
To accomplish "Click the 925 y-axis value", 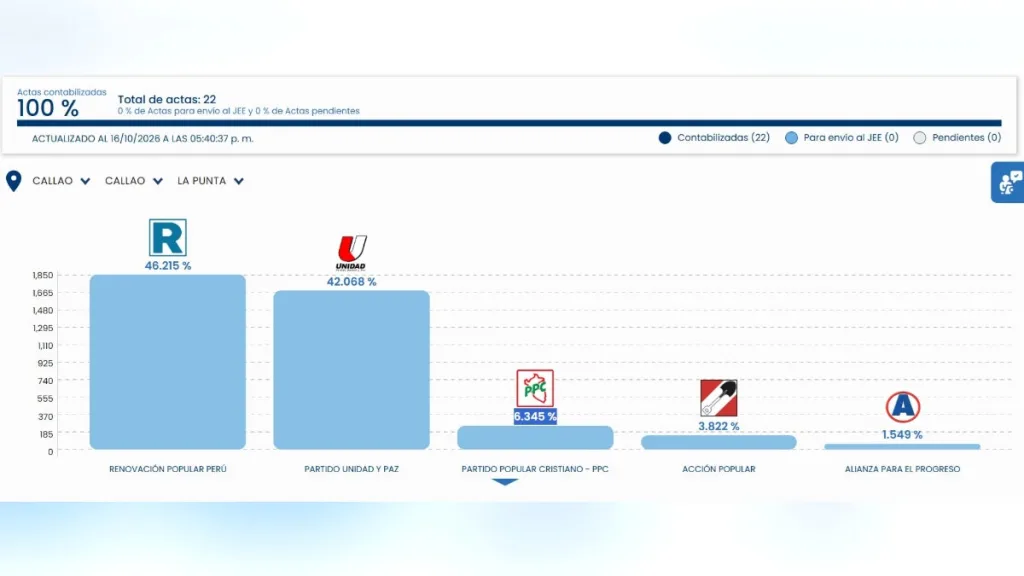I will tap(45, 363).
